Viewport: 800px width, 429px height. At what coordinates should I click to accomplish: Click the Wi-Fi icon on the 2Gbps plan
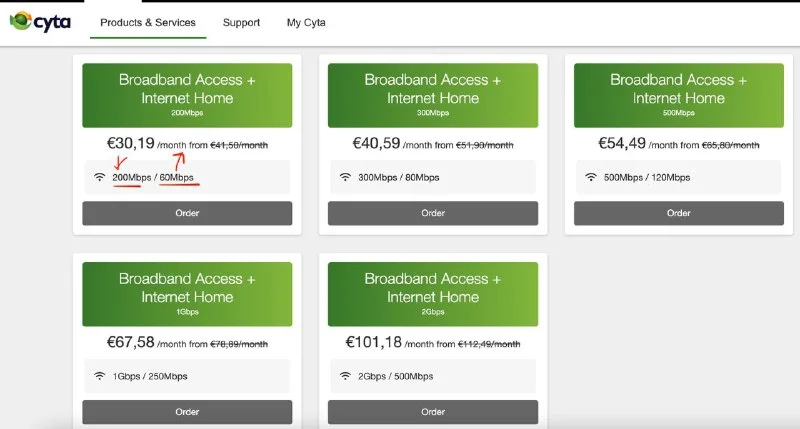coord(345,376)
